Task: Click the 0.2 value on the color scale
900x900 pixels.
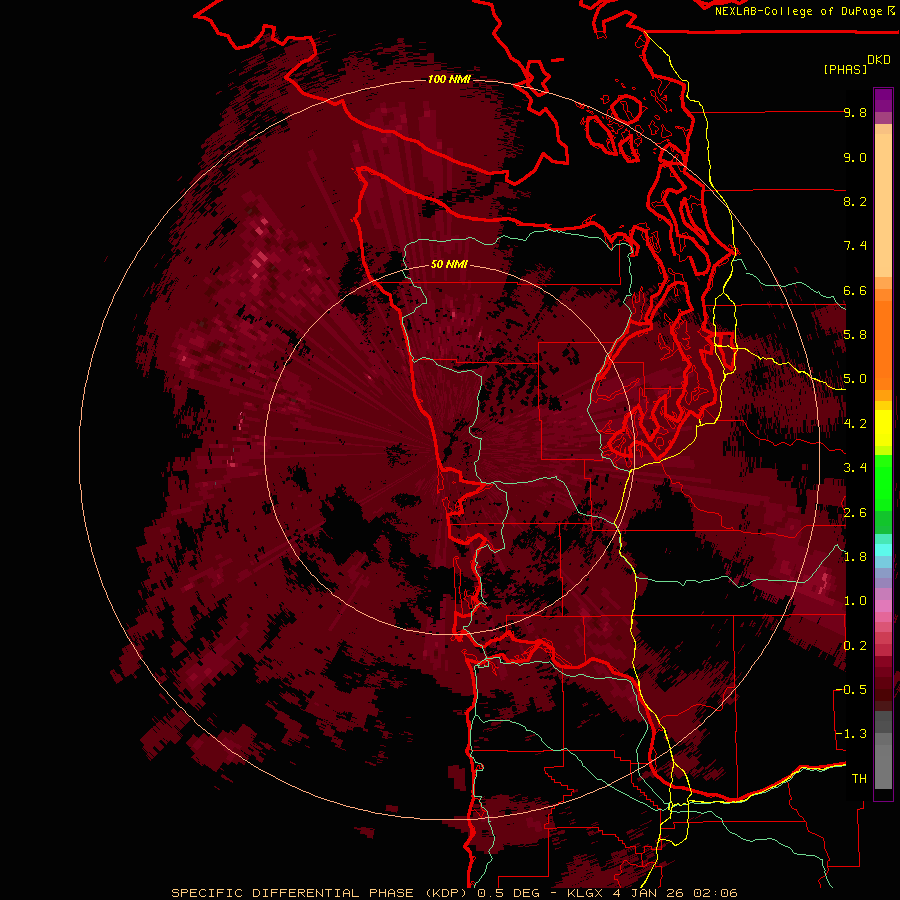Action: pyautogui.click(x=855, y=646)
